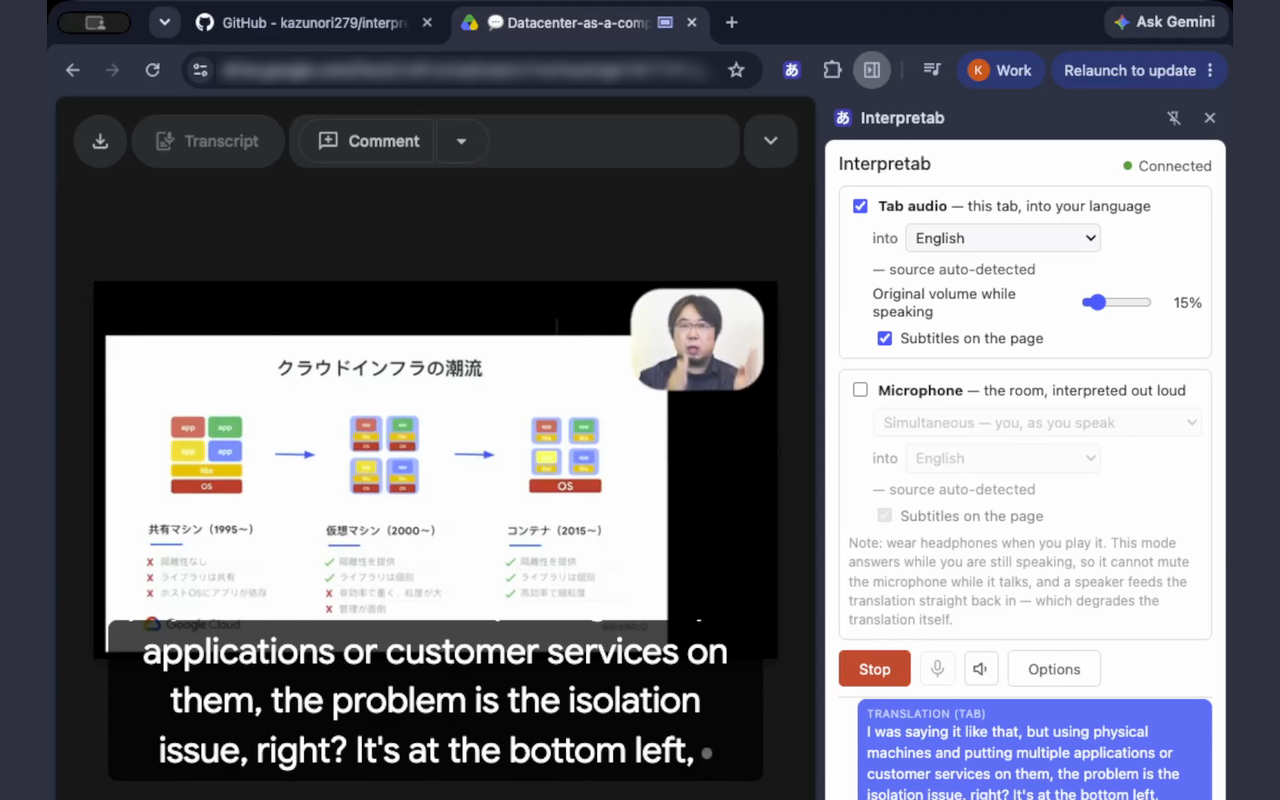
Task: Toggle the microphone icon button
Action: pyautogui.click(x=937, y=669)
